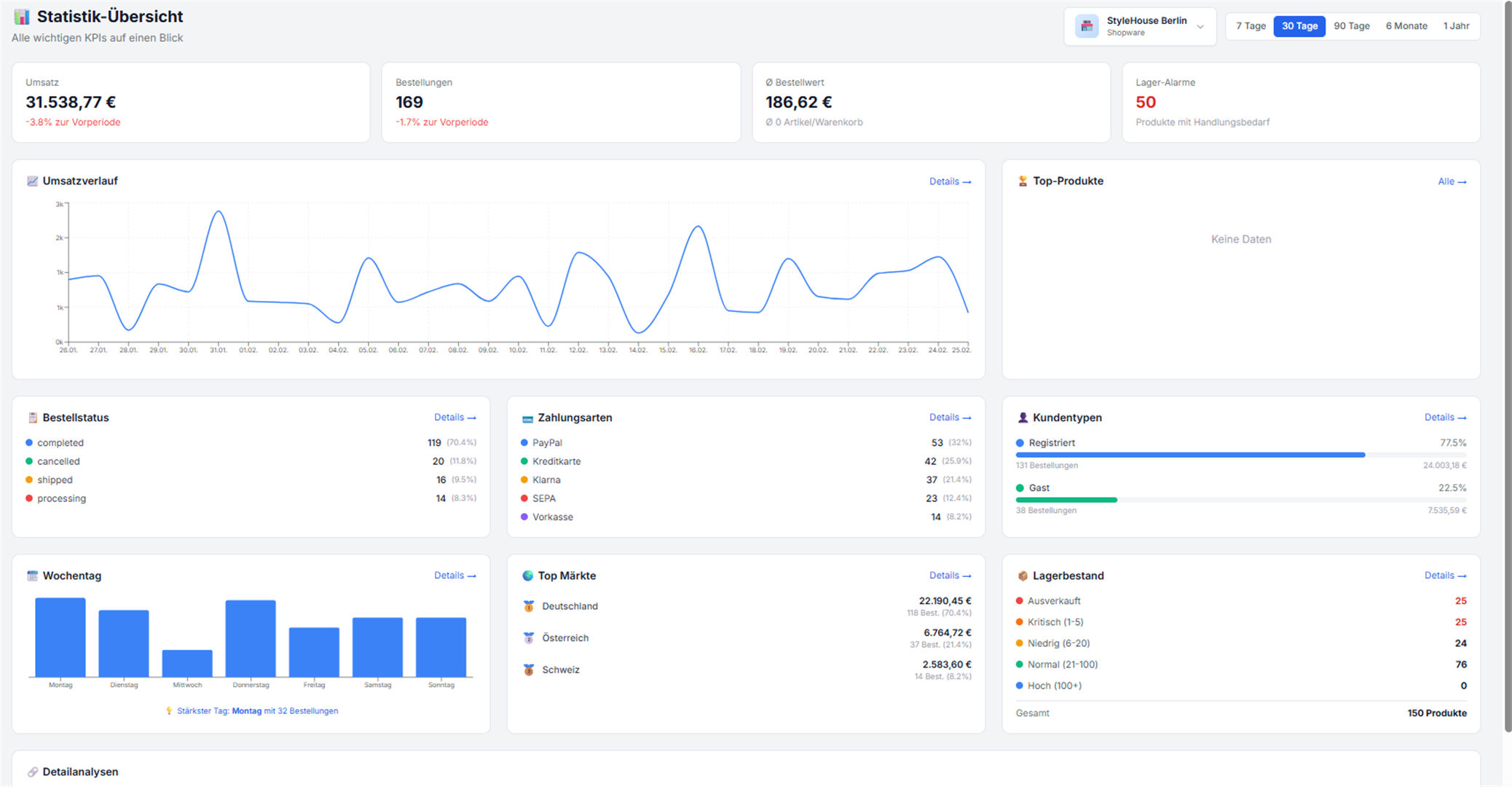
Task: Select the 90 Tage period tab
Action: [1351, 26]
